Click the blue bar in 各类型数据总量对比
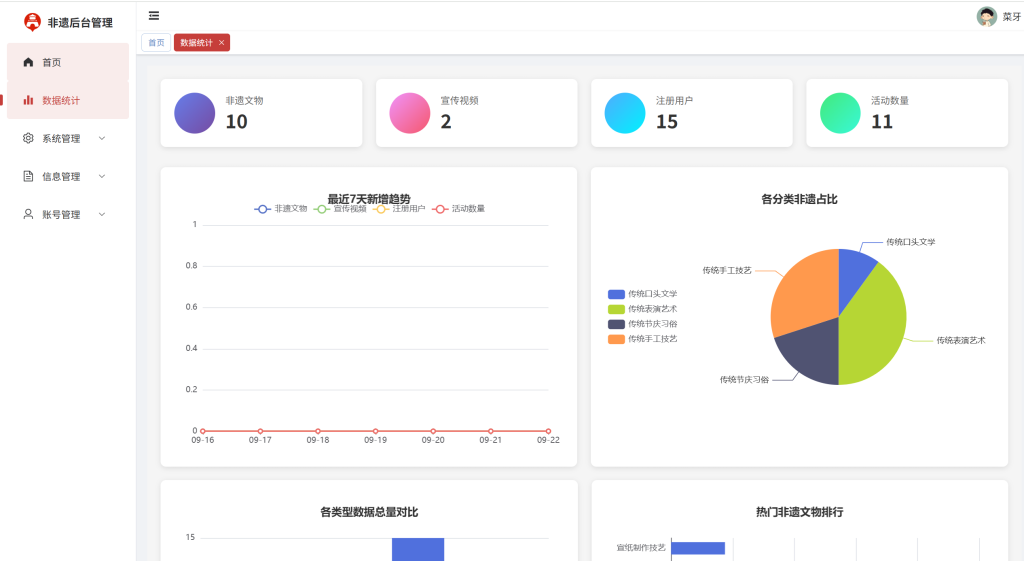 tap(418, 549)
